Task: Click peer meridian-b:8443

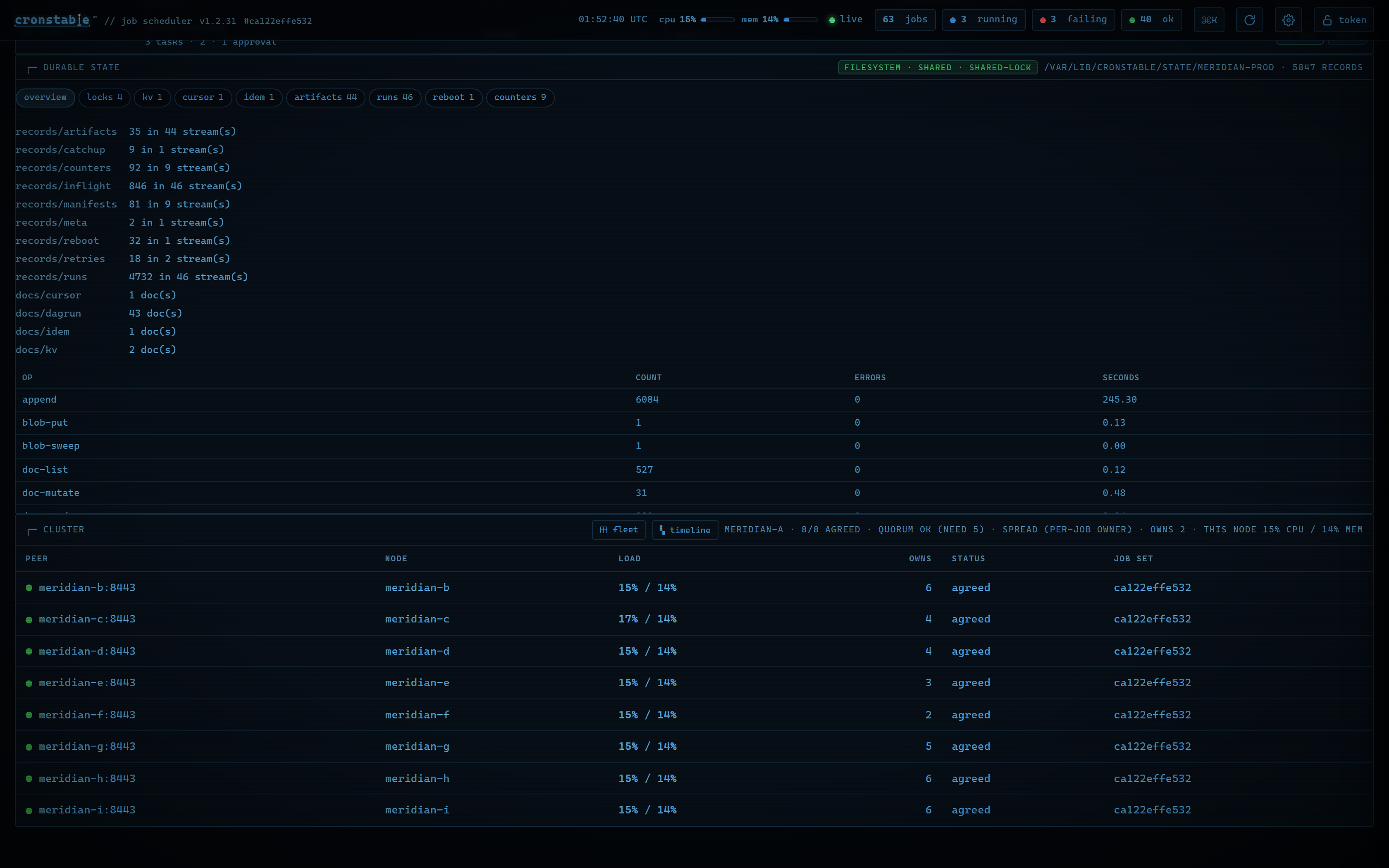Action: coord(87,588)
